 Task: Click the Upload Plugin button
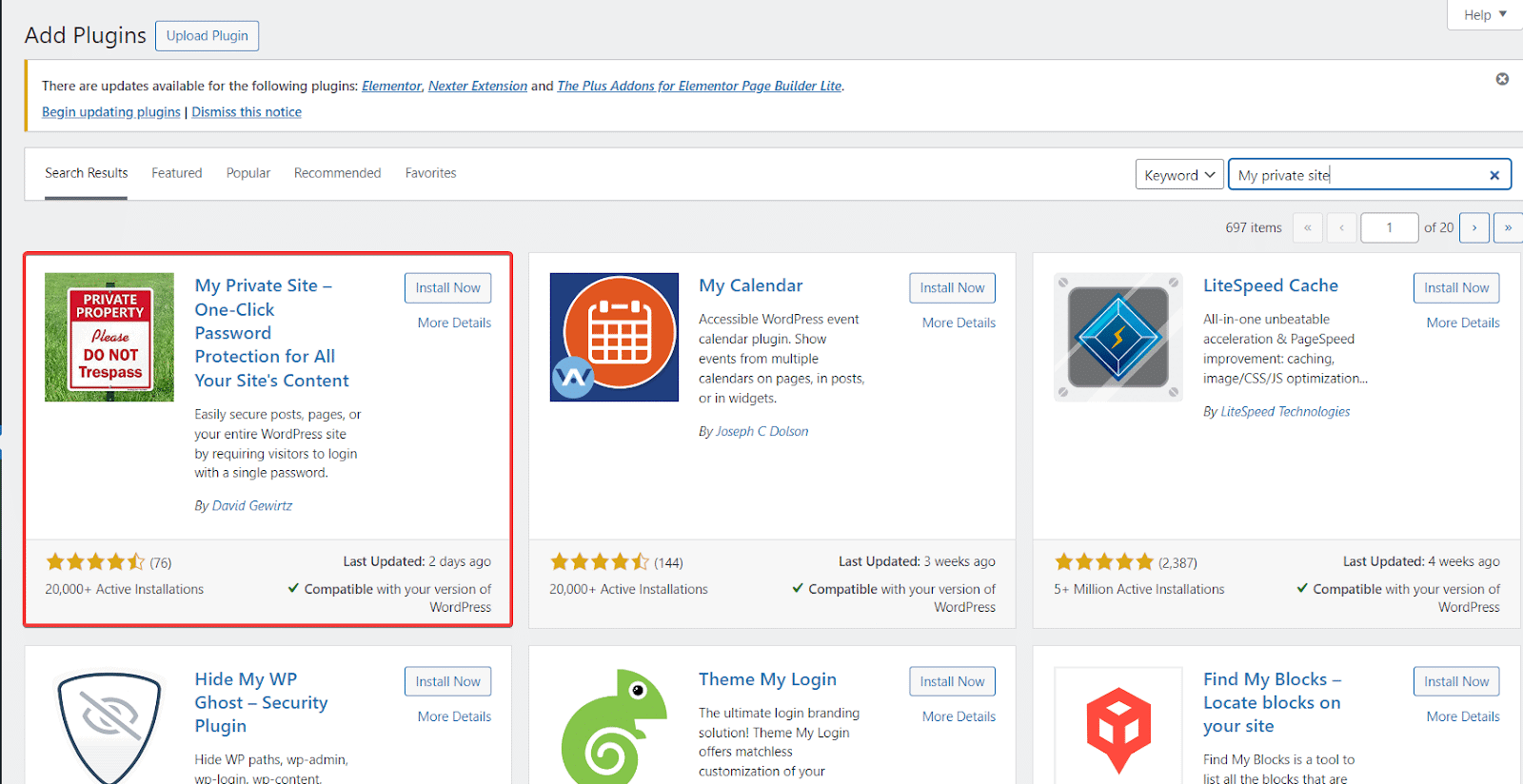point(207,36)
